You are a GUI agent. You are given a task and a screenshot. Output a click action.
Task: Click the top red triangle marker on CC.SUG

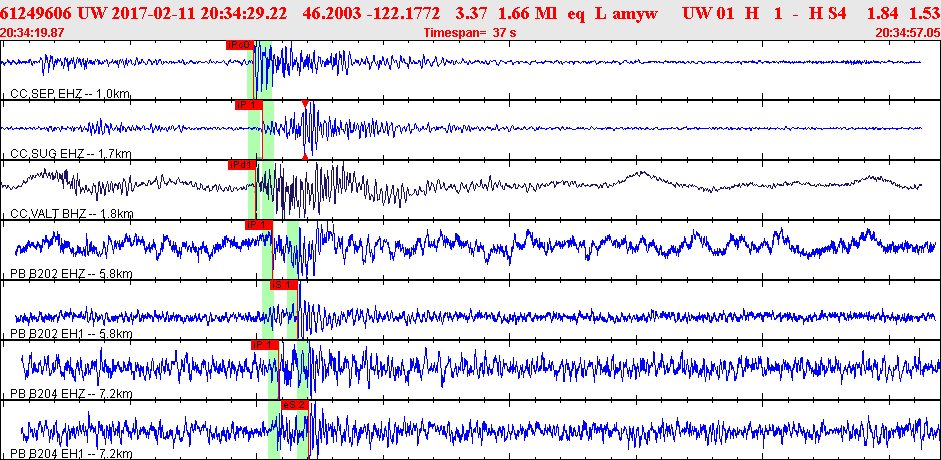(x=305, y=104)
